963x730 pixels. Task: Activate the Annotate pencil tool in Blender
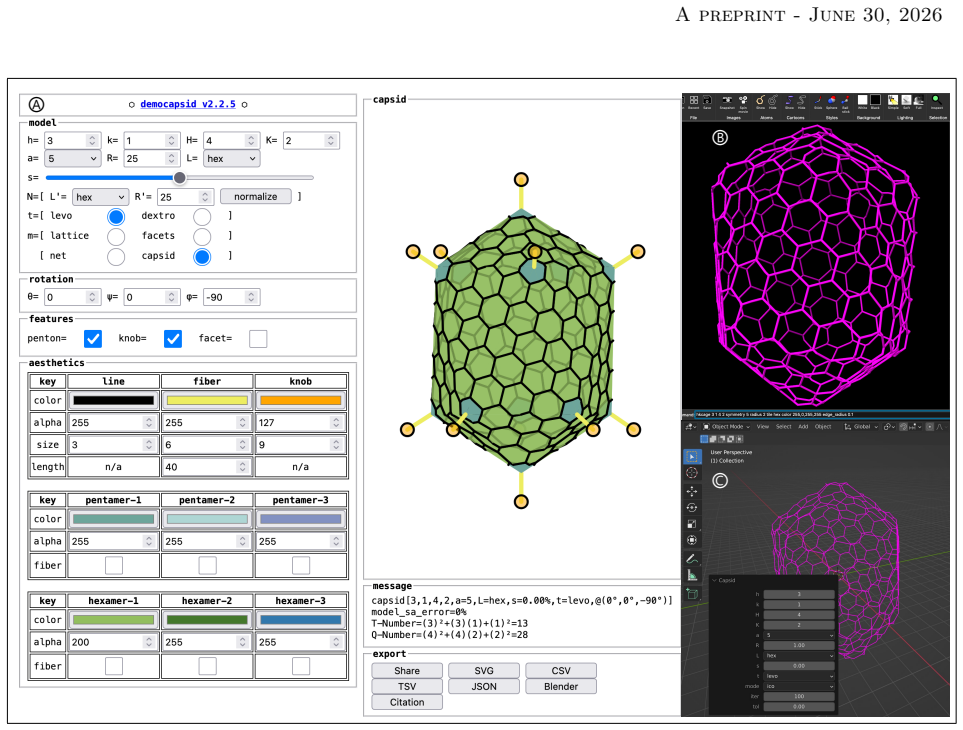tap(692, 559)
